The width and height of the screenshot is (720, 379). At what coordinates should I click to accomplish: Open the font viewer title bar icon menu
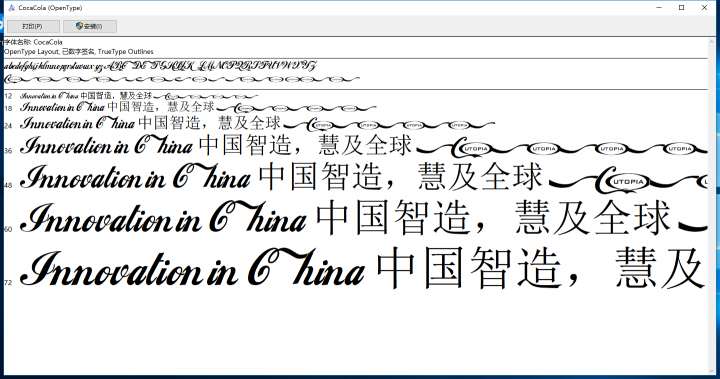pos(11,8)
